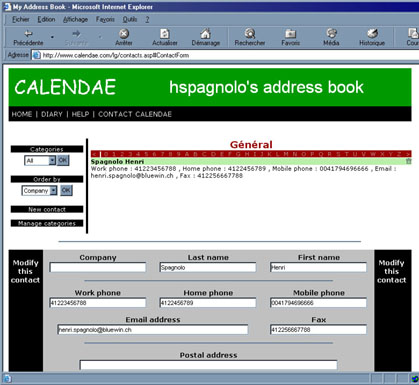Screen dimensions: 419x385
Task: Open the DIARY navigation link
Action: point(52,114)
